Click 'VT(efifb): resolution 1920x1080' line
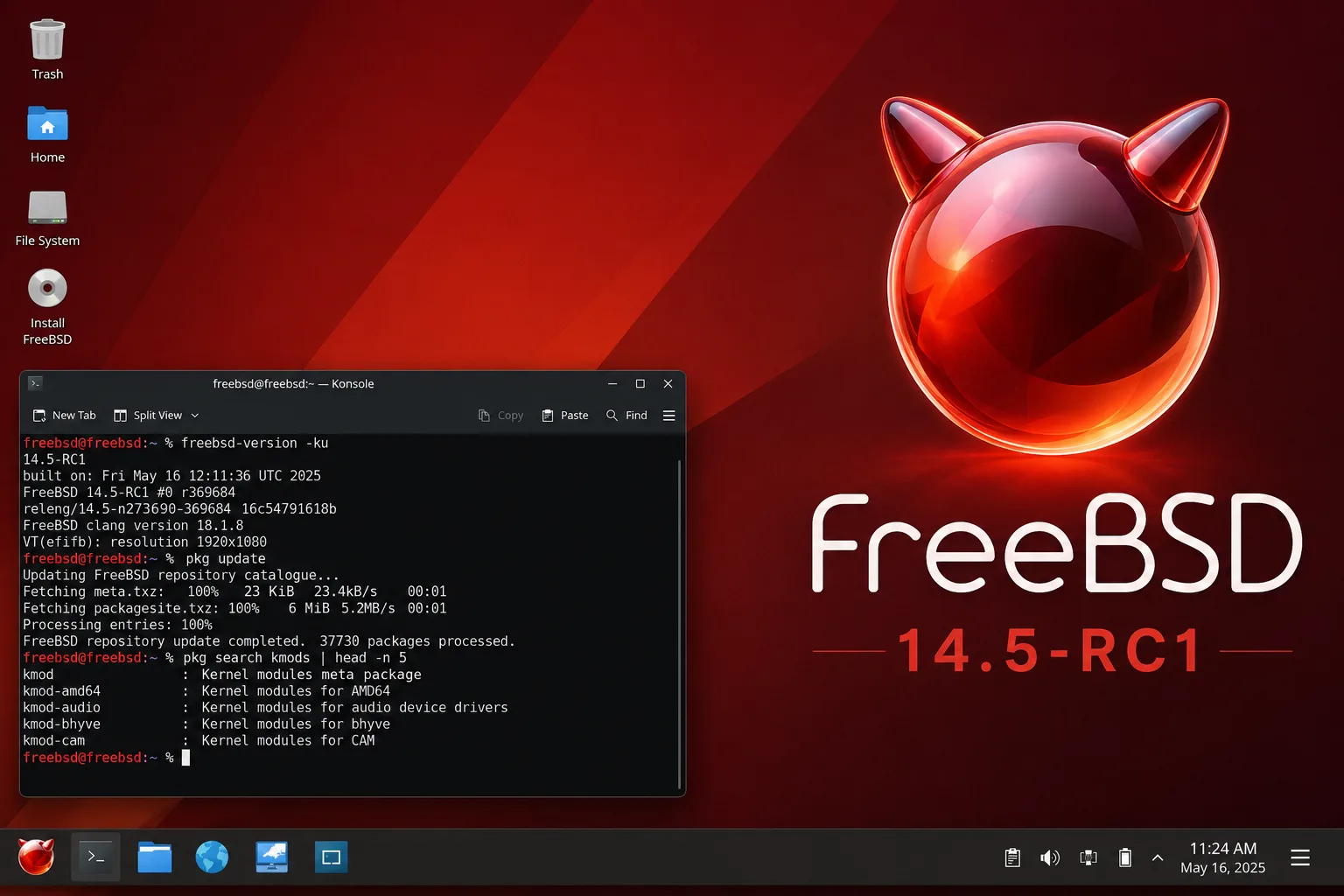This screenshot has width=1344, height=896. [x=144, y=542]
